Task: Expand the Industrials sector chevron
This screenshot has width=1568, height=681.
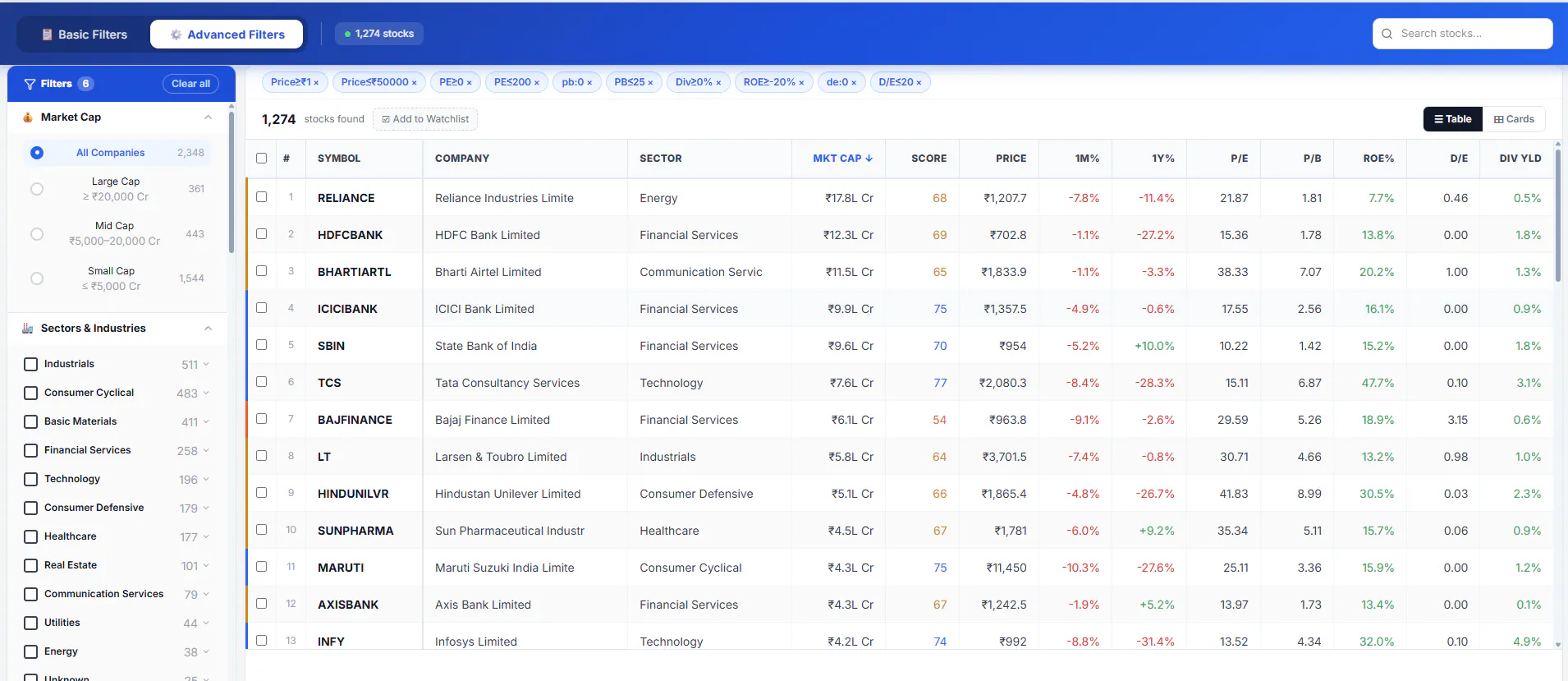Action: (x=206, y=364)
